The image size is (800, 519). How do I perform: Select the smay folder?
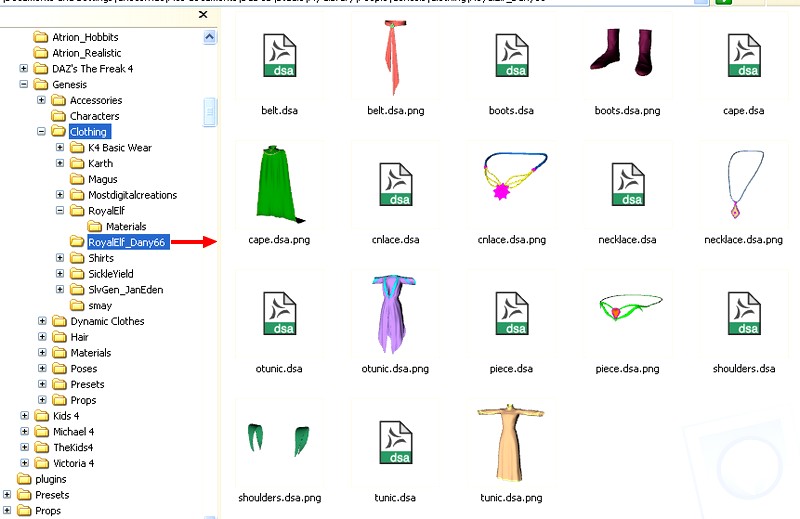91,305
